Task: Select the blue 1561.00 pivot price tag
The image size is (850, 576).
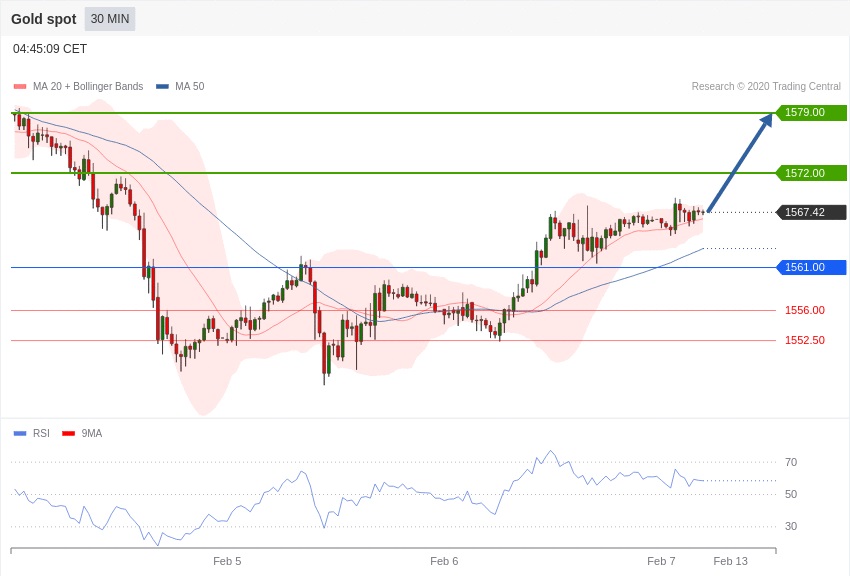Action: (x=811, y=267)
